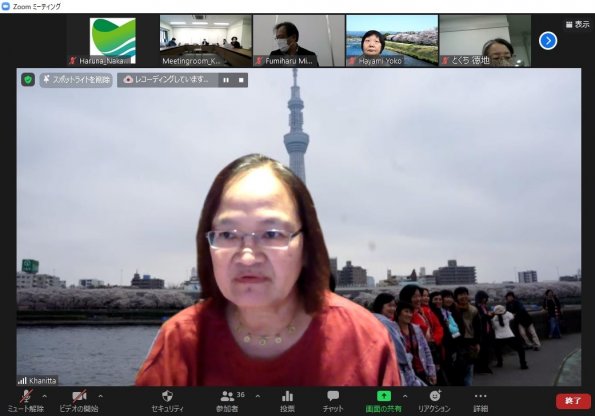This screenshot has height=416, width=595.
Task: Pause the cloud recording
Action: [226, 80]
